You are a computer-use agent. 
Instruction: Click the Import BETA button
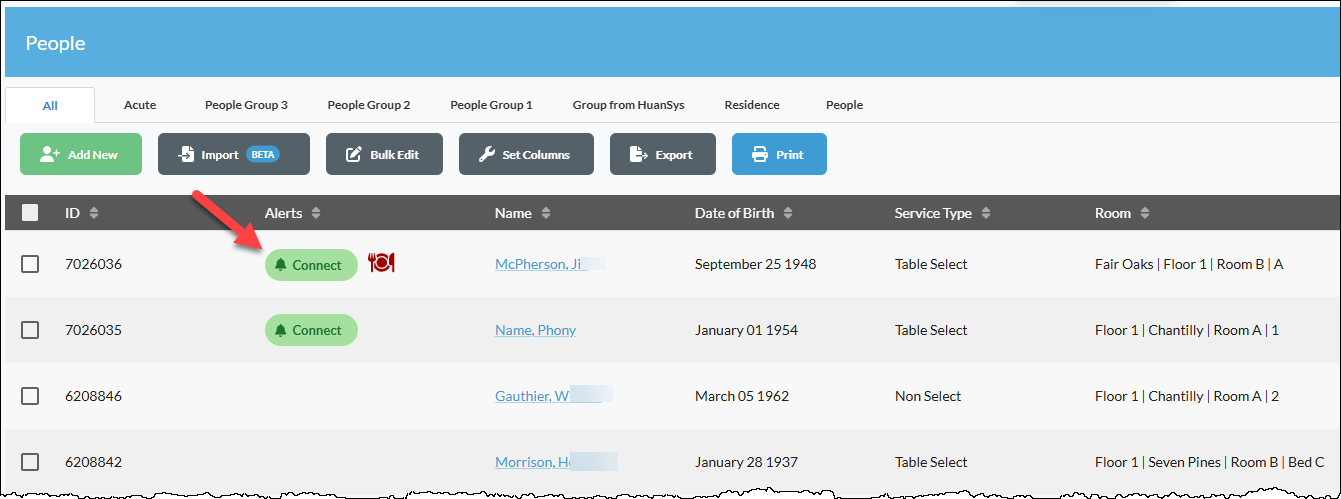tap(234, 154)
